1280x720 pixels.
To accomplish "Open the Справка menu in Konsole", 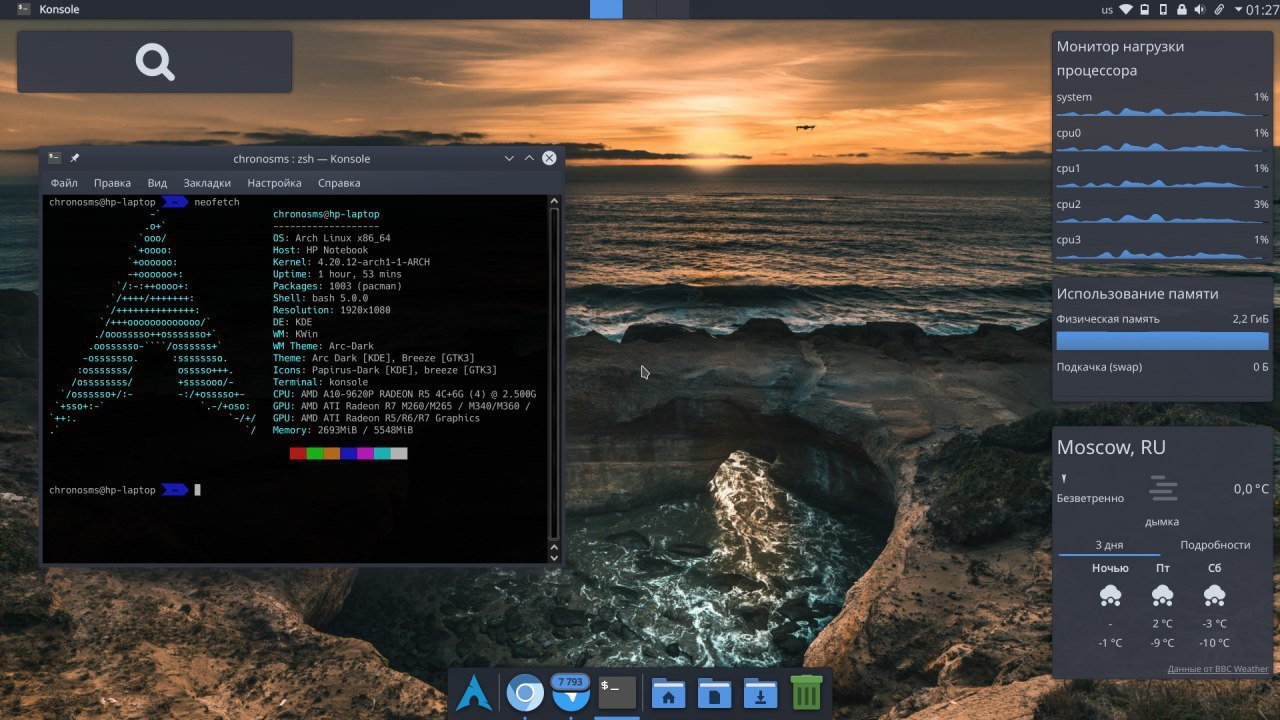I will (339, 183).
